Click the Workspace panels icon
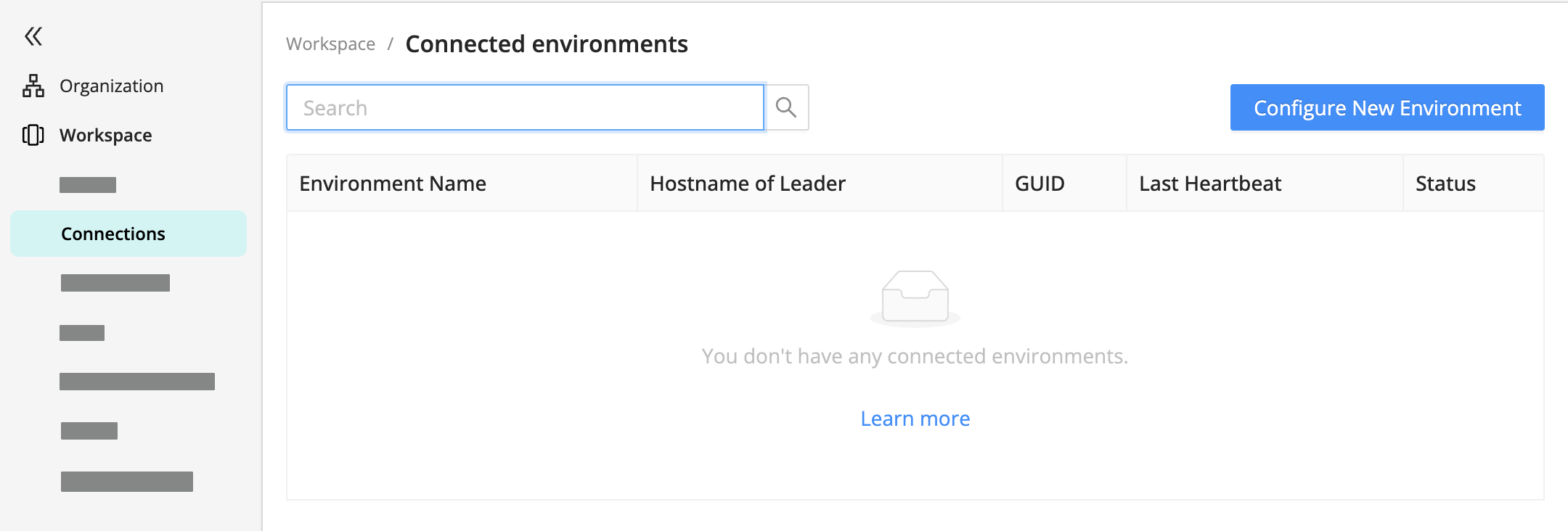This screenshot has width=1568, height=531. (x=32, y=134)
